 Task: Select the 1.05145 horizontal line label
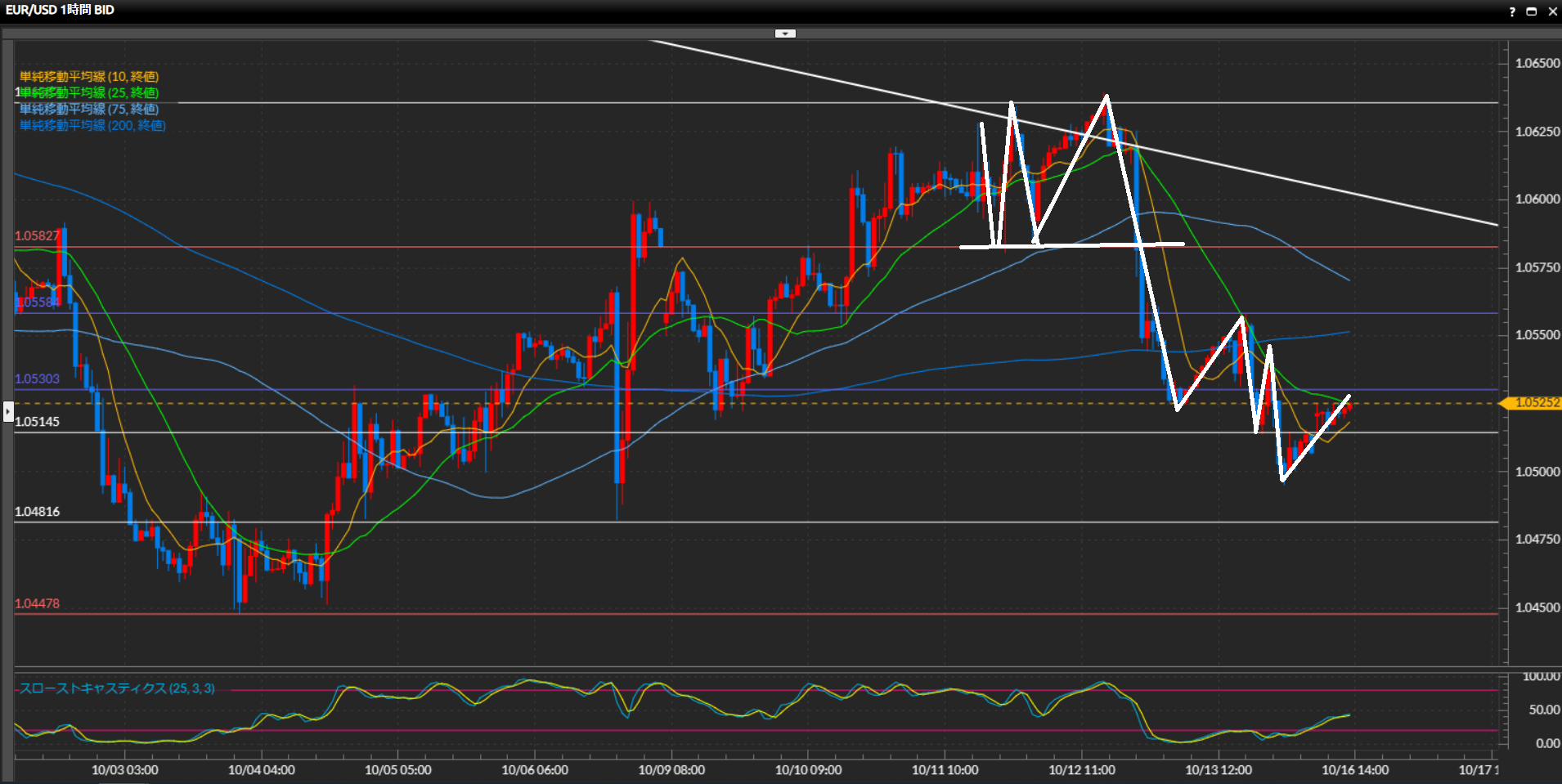(37, 422)
